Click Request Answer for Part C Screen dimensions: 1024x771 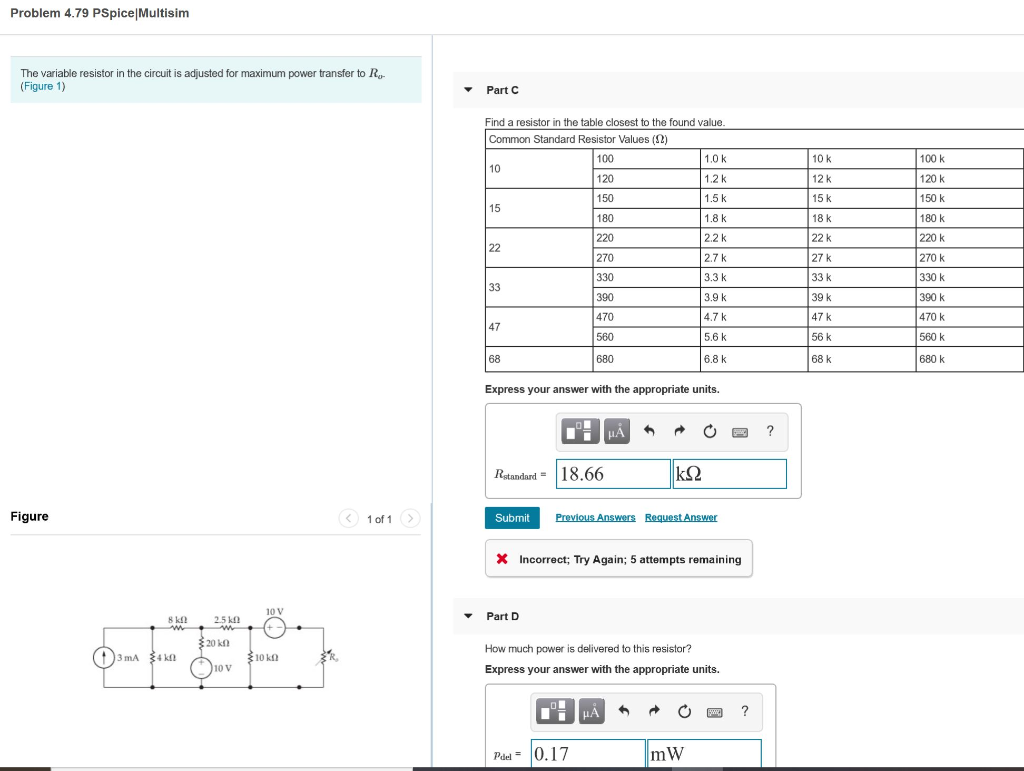(x=679, y=517)
